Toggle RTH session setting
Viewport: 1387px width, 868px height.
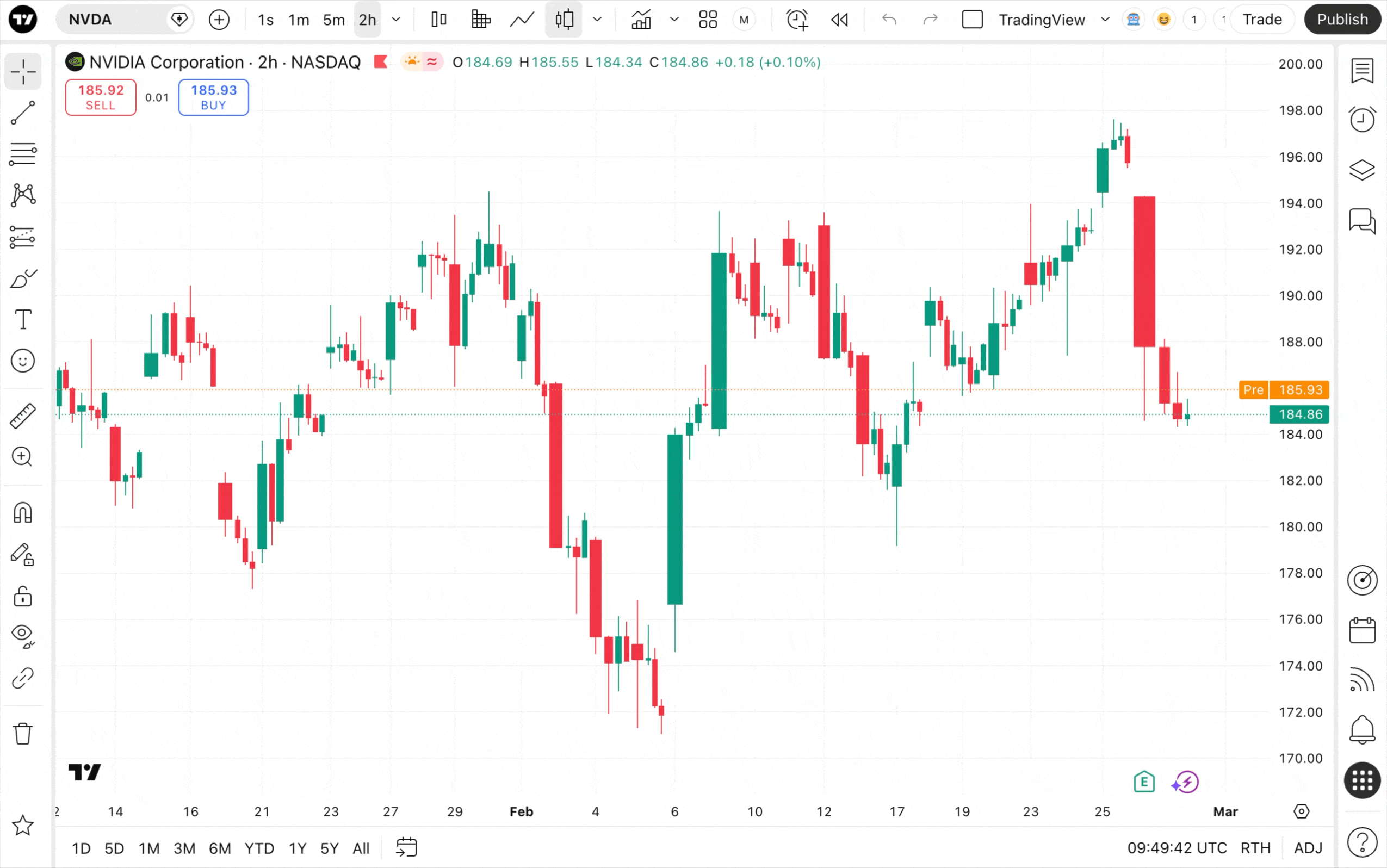[1255, 848]
